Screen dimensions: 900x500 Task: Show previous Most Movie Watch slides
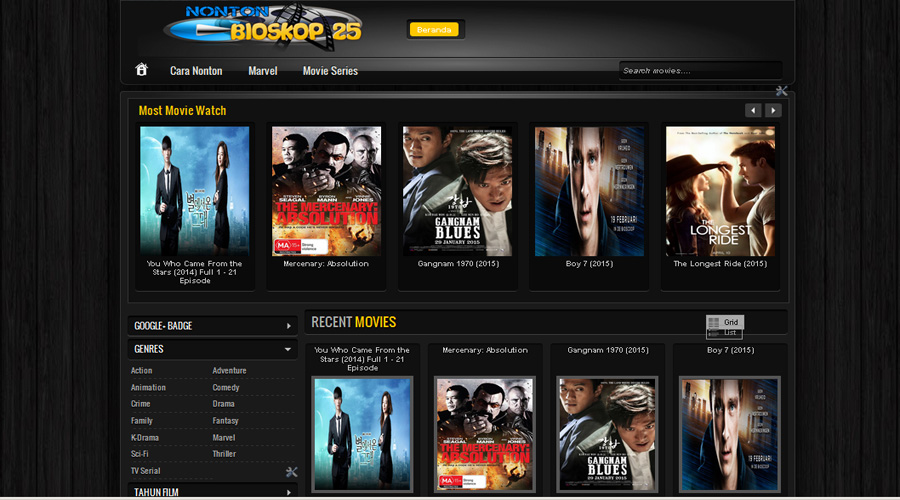(x=753, y=110)
